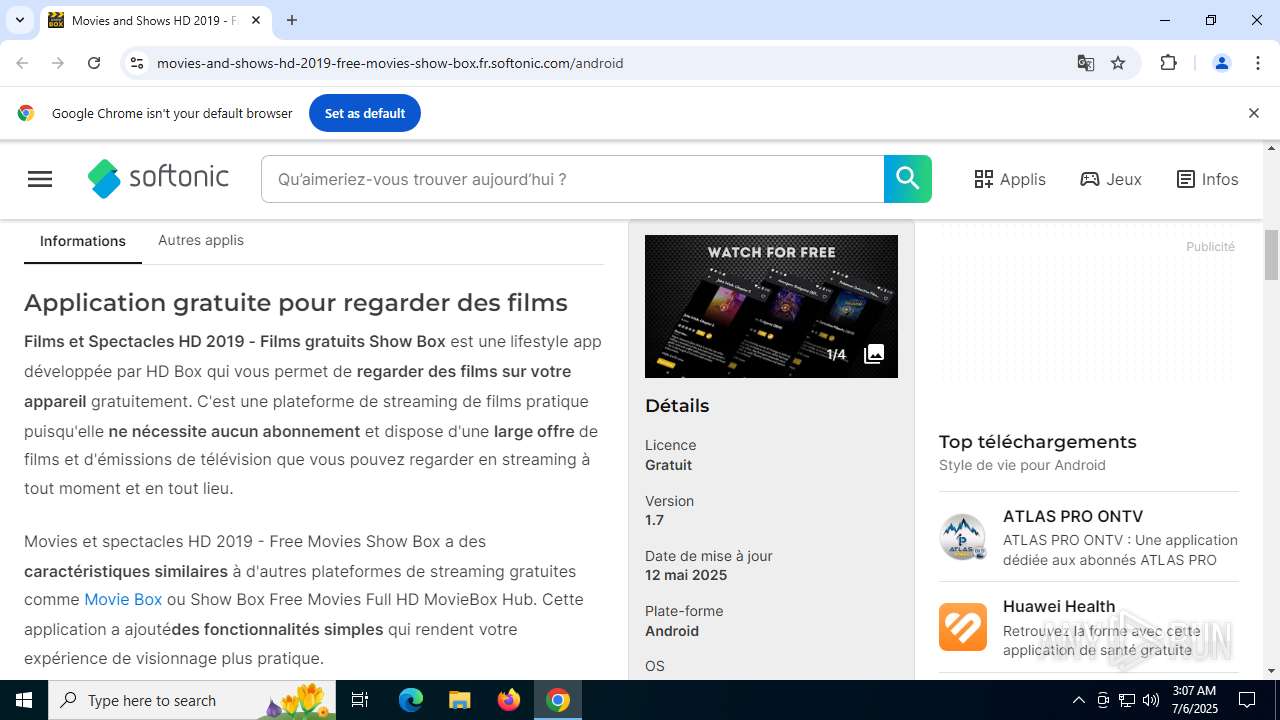Image resolution: width=1280 pixels, height=720 pixels.
Task: Click the Top téléchargements heading
Action: (1038, 441)
